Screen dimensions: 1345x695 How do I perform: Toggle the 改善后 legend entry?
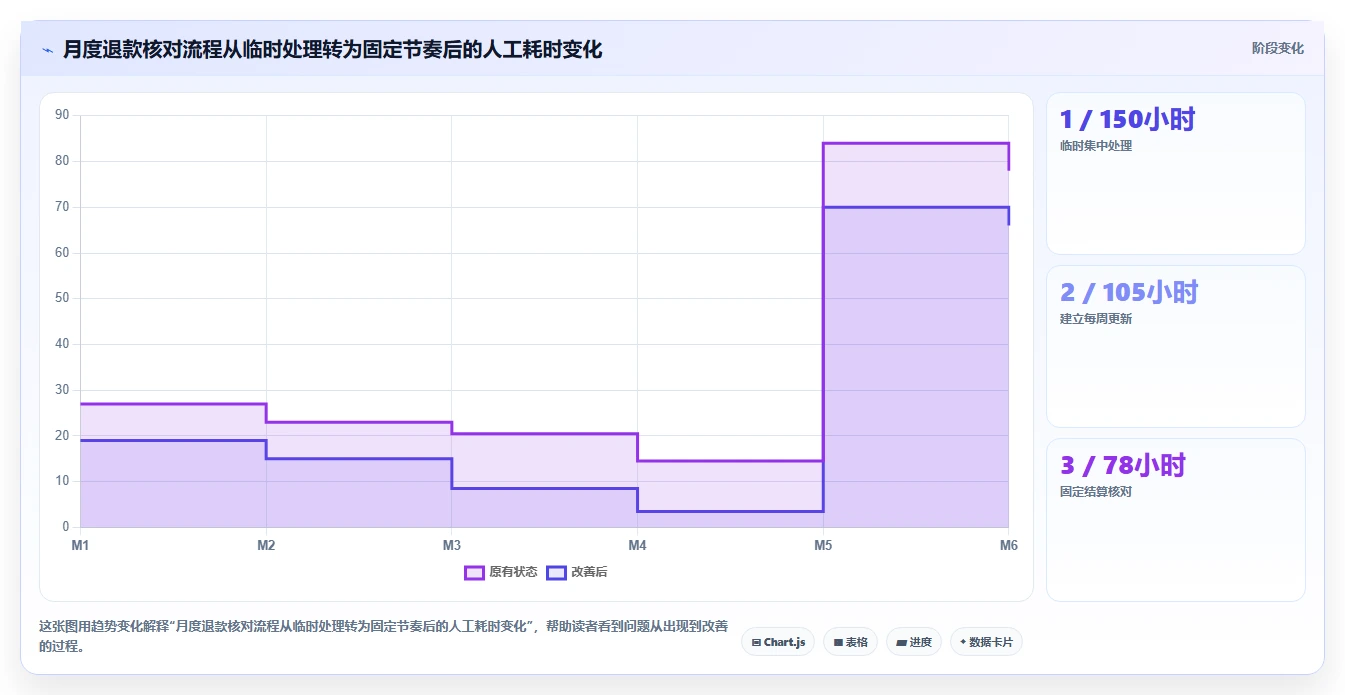[577, 572]
